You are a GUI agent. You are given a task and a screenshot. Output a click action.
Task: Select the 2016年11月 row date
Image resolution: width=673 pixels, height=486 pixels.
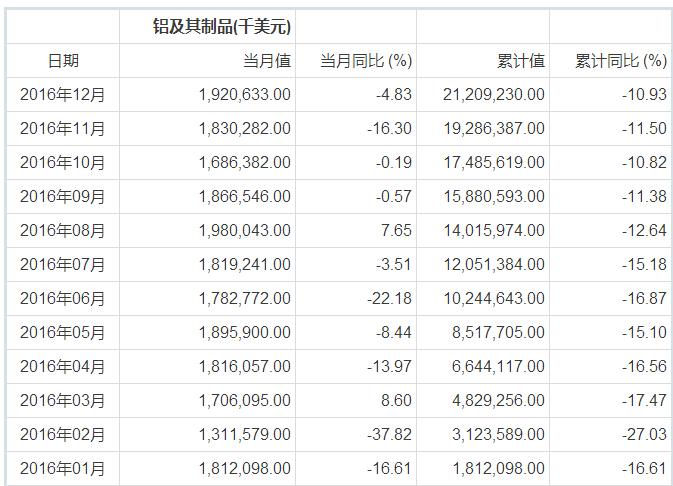[63, 128]
